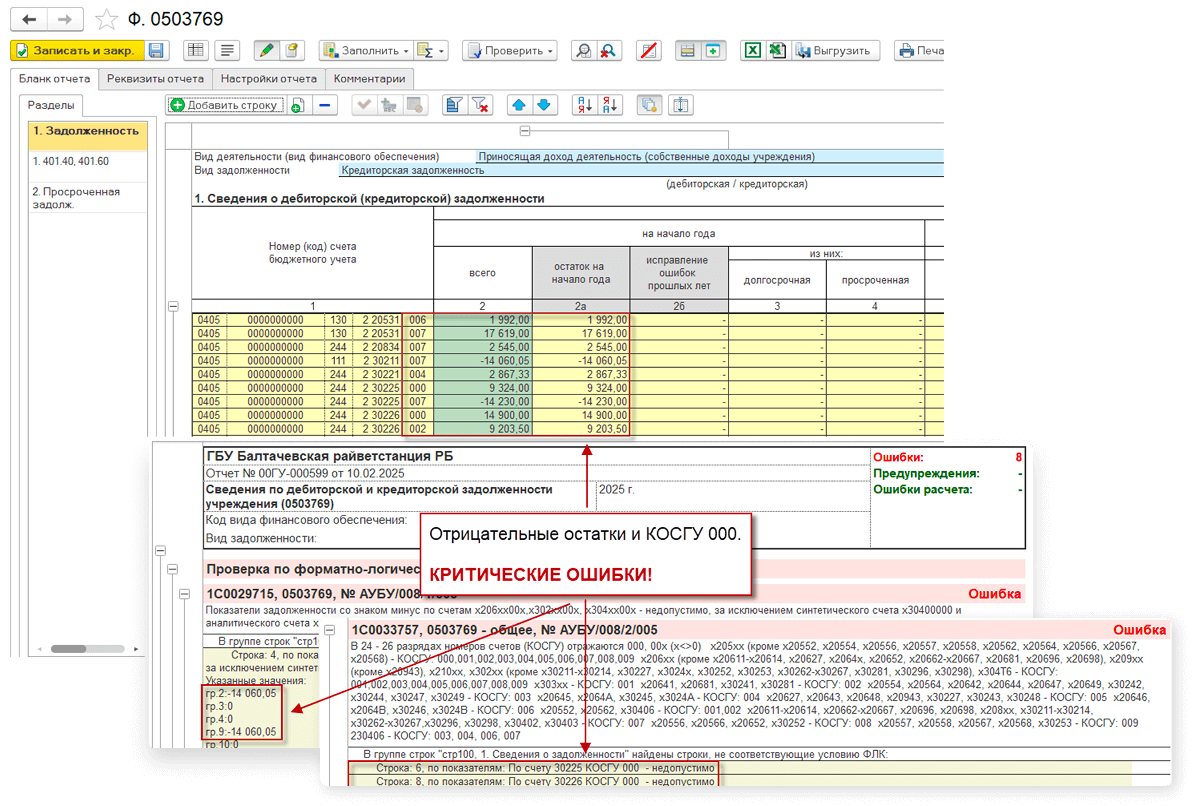Toggle the highlighted copy cells button

click(649, 104)
